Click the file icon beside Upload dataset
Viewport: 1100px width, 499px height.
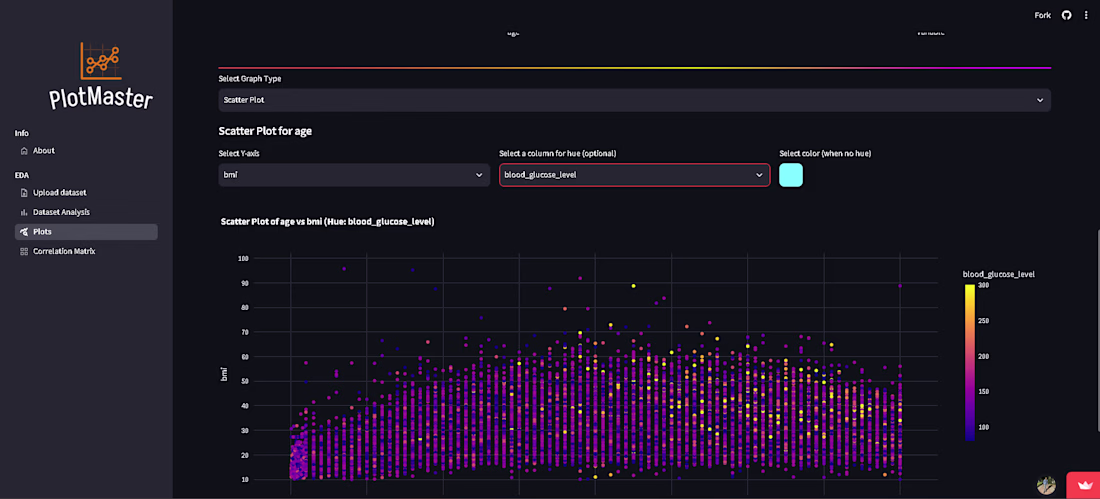click(25, 192)
